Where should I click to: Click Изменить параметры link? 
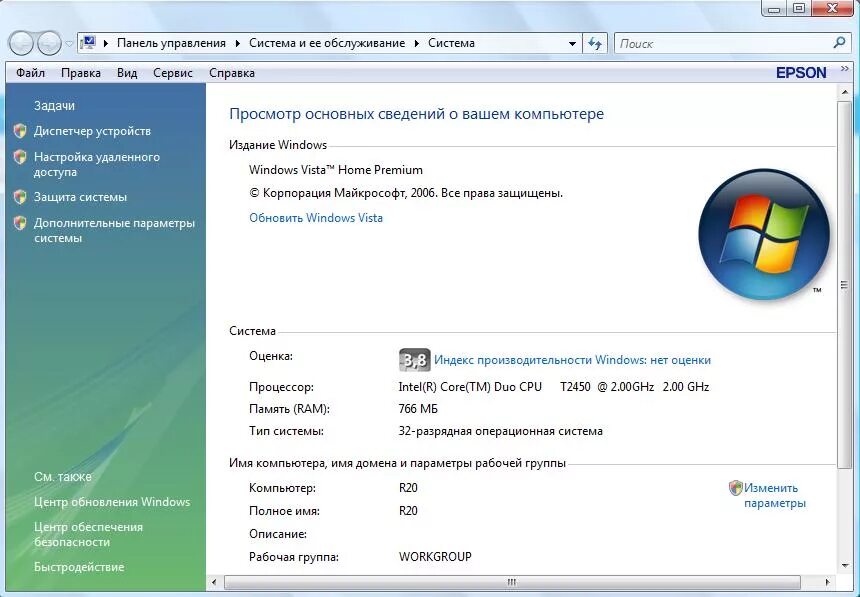pos(774,495)
